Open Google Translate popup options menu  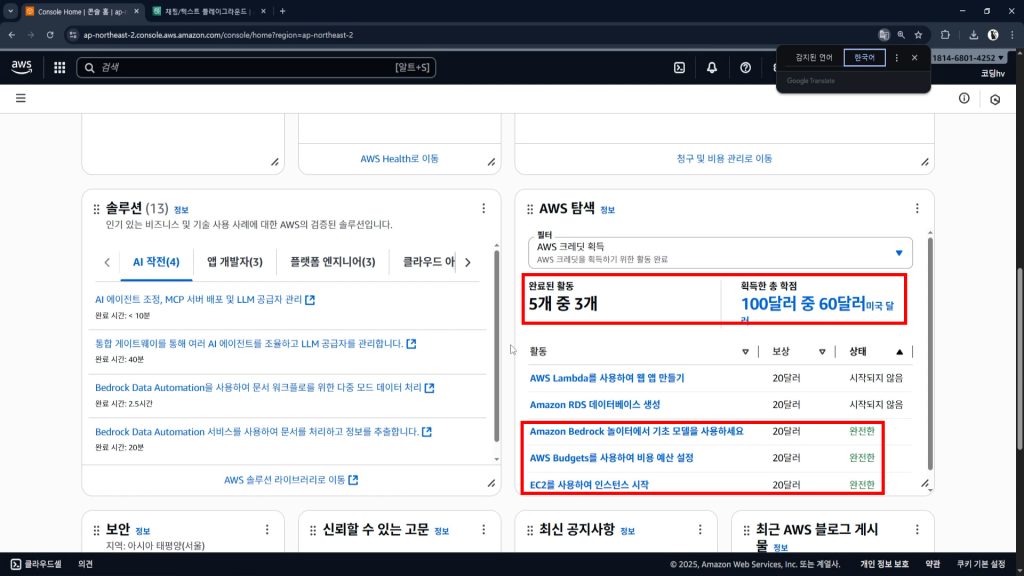point(897,57)
